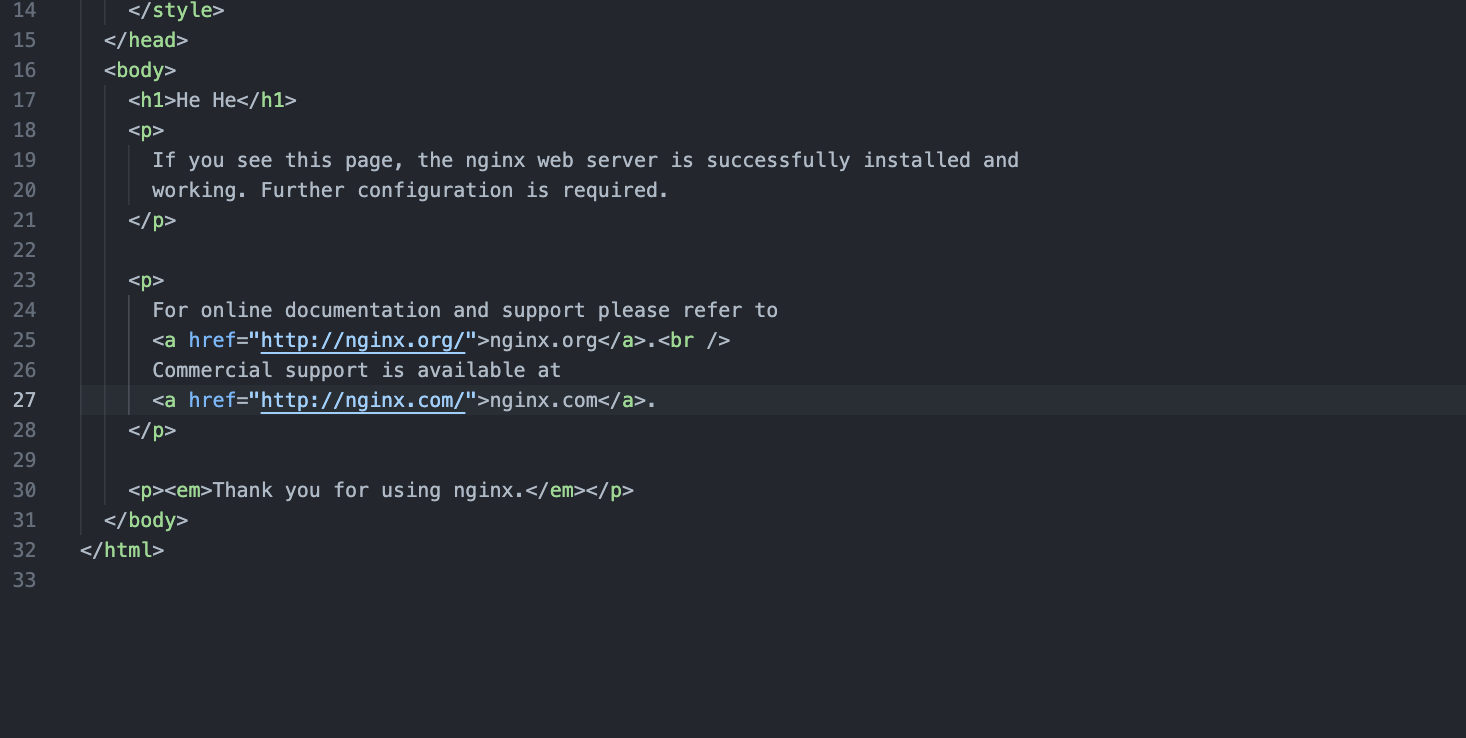Viewport: 1466px width, 738px height.
Task: Click text 'Commercial support is available at'
Action: (x=357, y=370)
